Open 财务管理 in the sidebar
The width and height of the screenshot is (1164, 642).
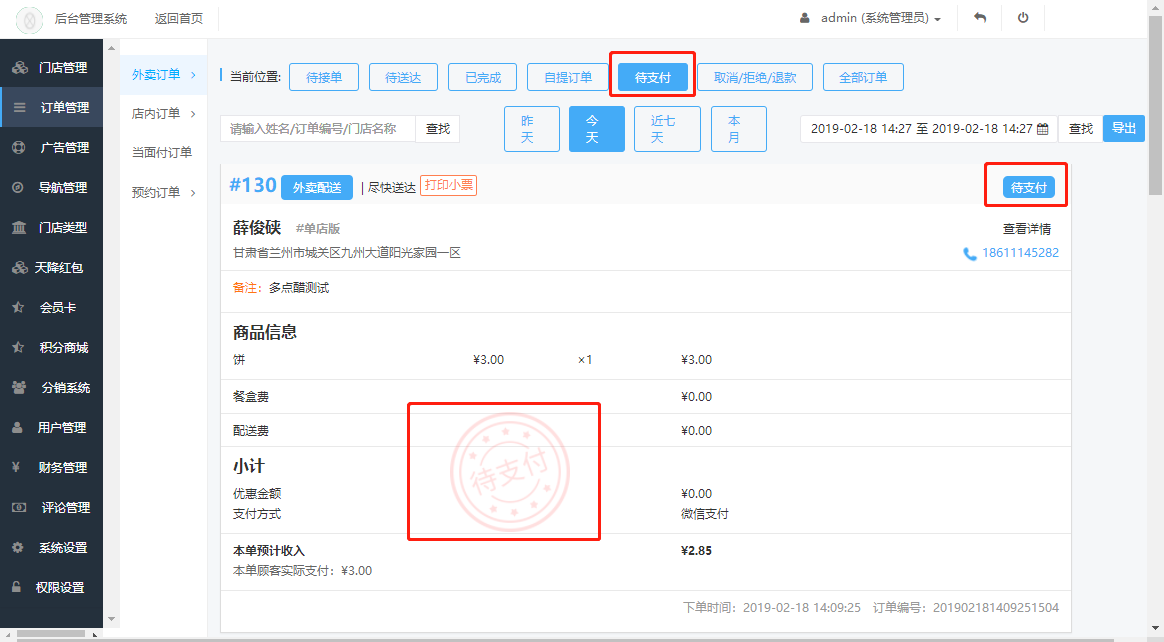tap(51, 468)
